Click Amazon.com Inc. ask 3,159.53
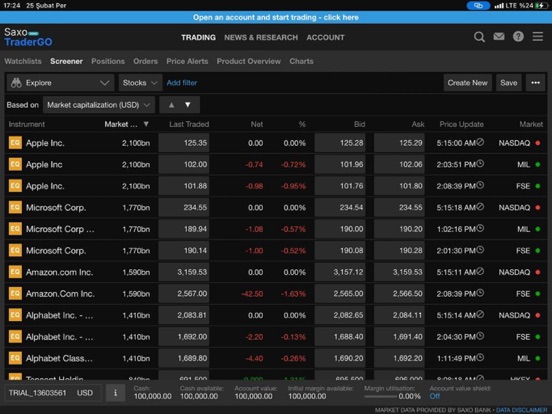 [399, 272]
